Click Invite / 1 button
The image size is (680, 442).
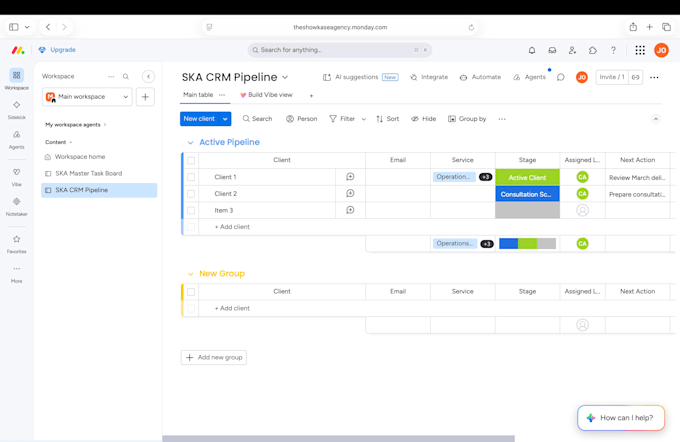(612, 77)
